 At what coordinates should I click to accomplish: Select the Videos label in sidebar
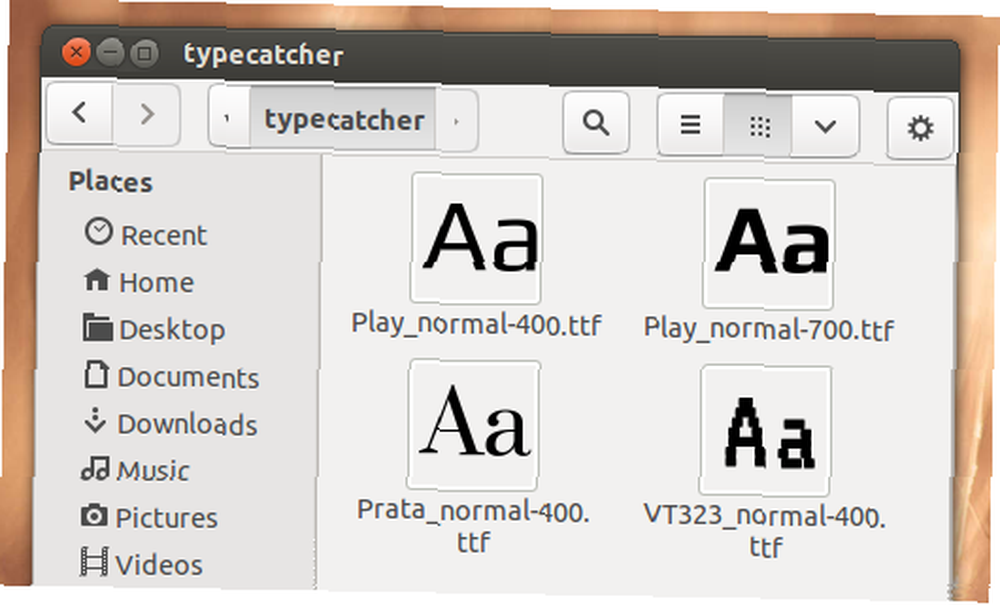159,565
